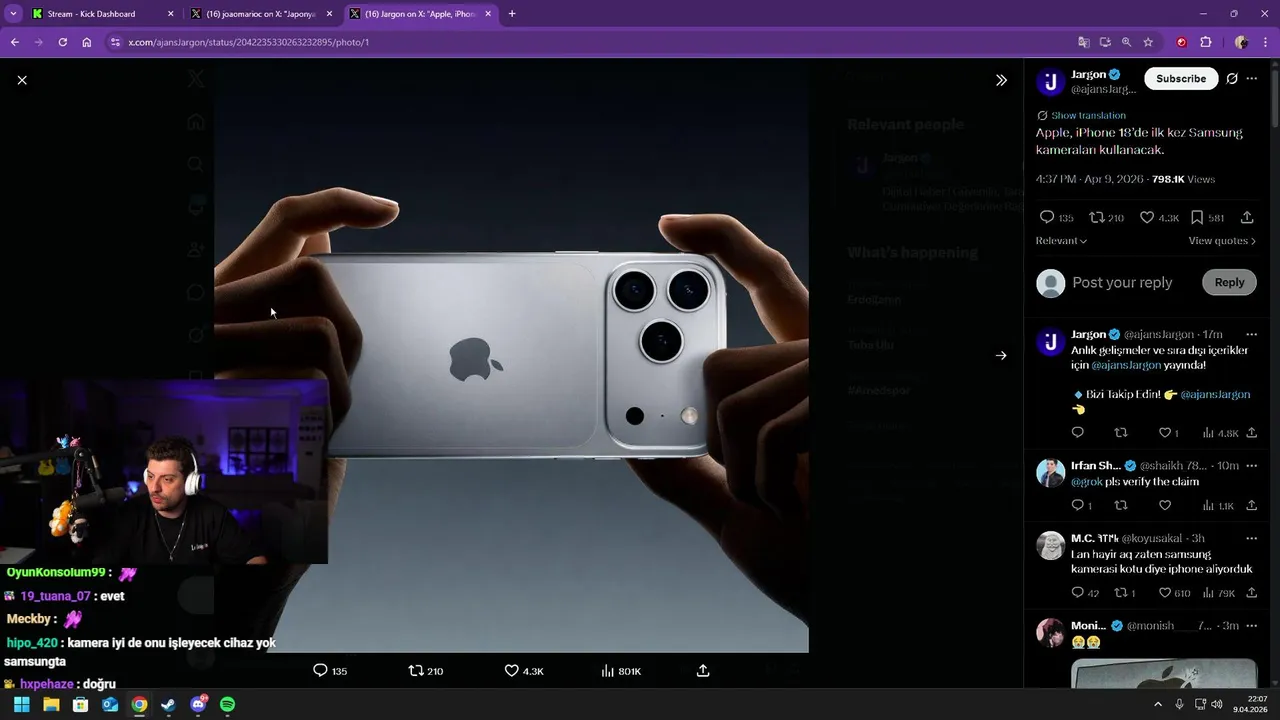Like M.C.'s reply showing 610 likes
Image resolution: width=1280 pixels, height=720 pixels.
1165,593
